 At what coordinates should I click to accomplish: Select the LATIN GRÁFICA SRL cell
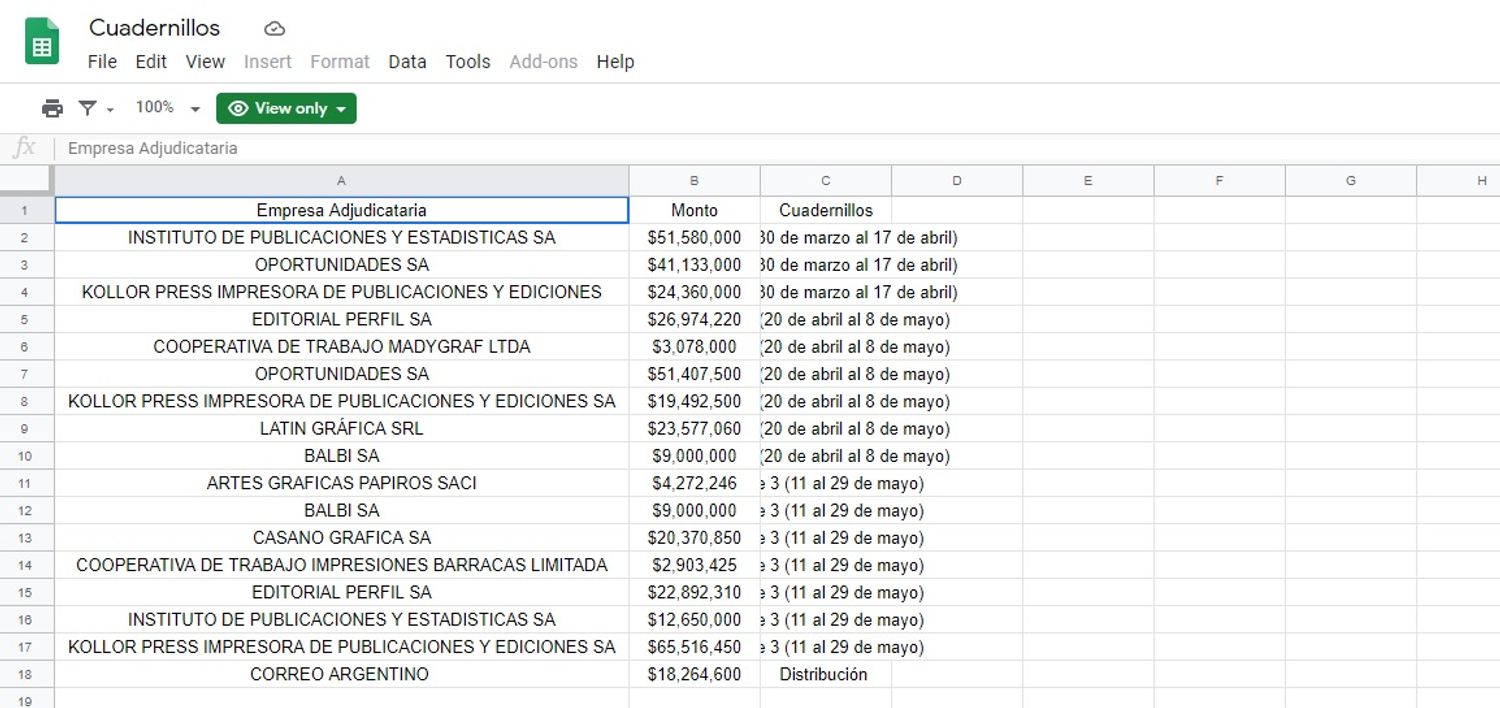[x=341, y=429]
